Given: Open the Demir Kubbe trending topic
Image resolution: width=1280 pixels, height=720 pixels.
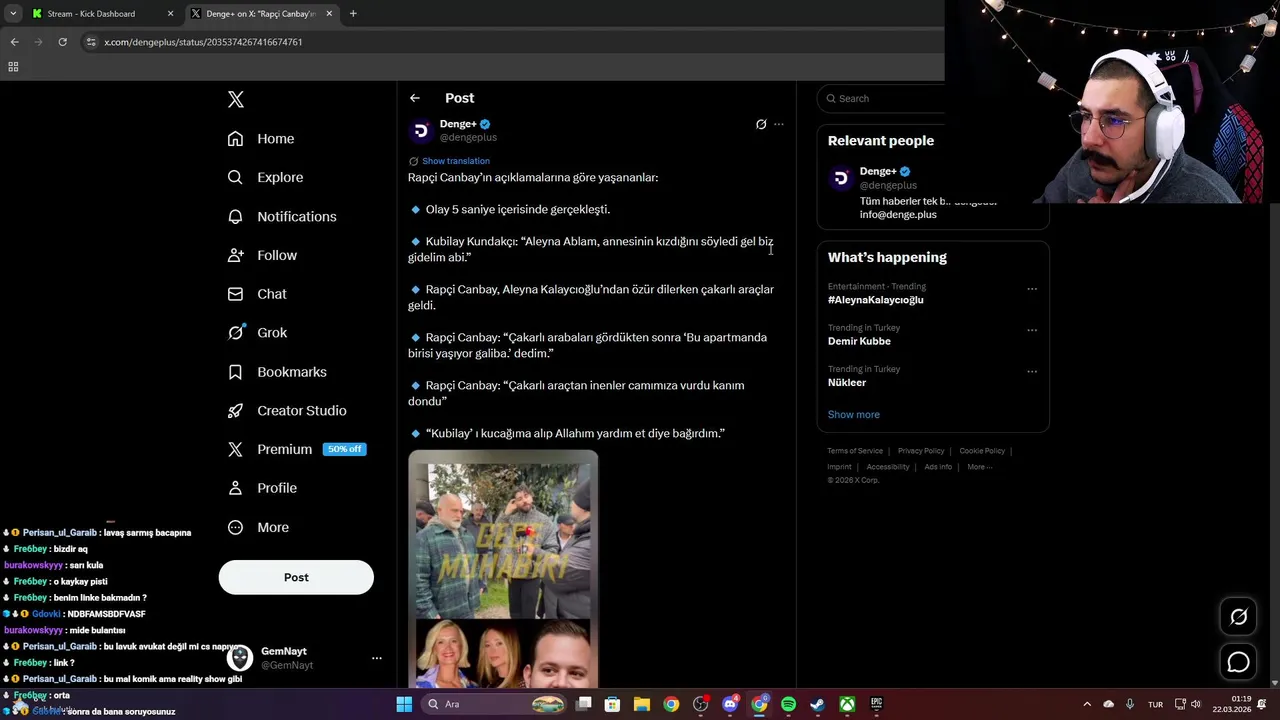Looking at the screenshot, I should [x=859, y=341].
